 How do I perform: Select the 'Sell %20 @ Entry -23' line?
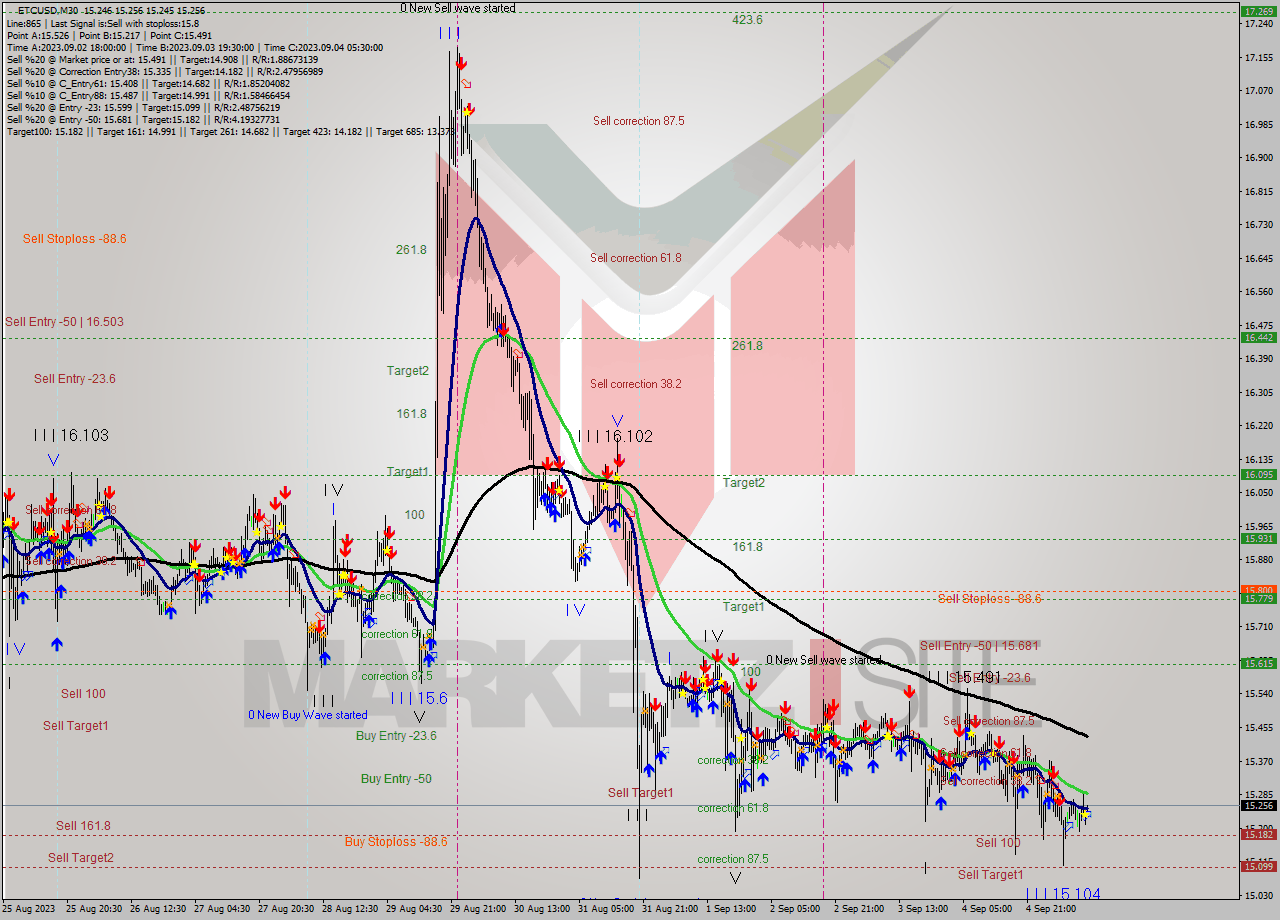[x=143, y=107]
